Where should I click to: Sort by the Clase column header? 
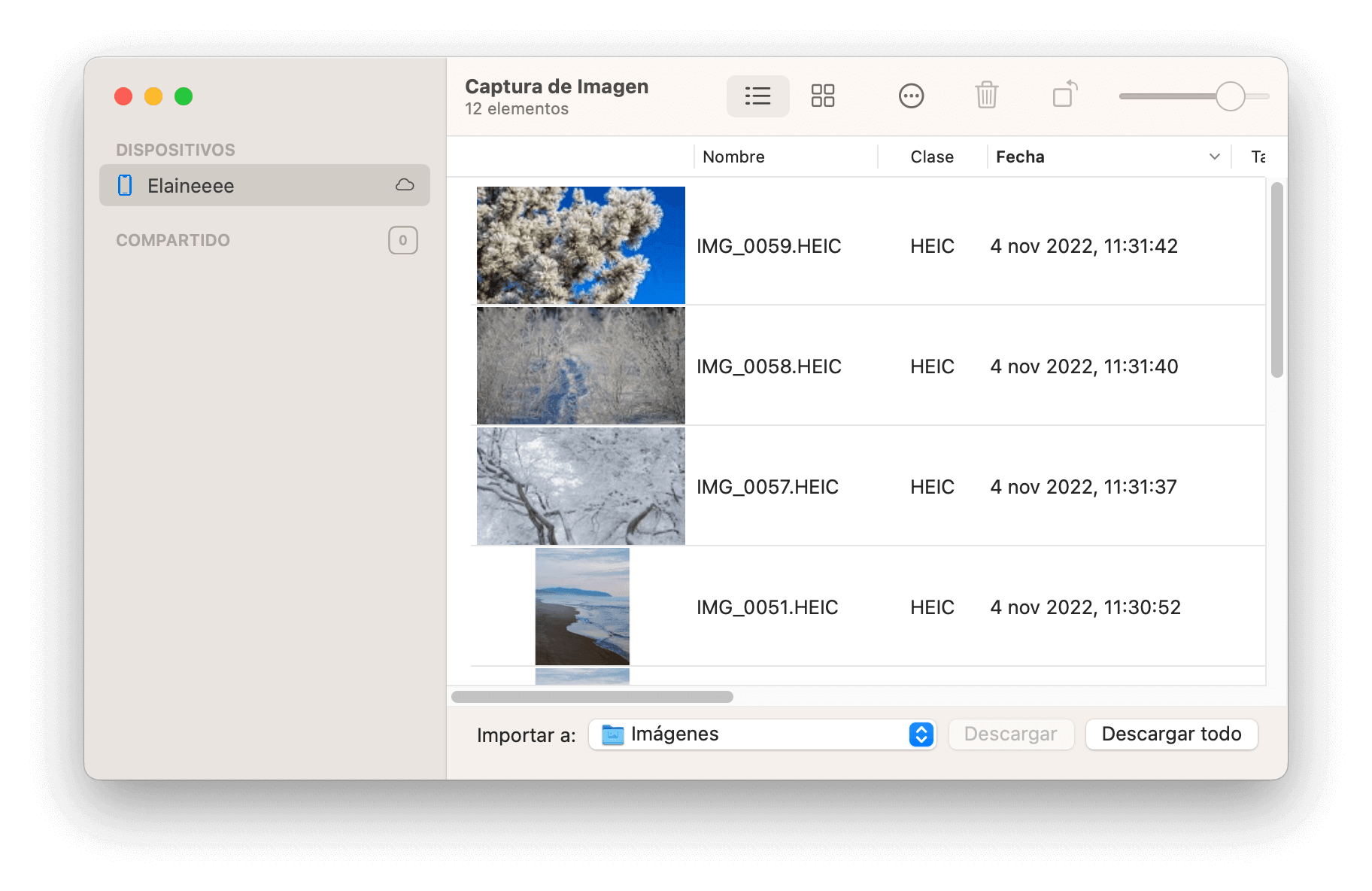(x=932, y=157)
